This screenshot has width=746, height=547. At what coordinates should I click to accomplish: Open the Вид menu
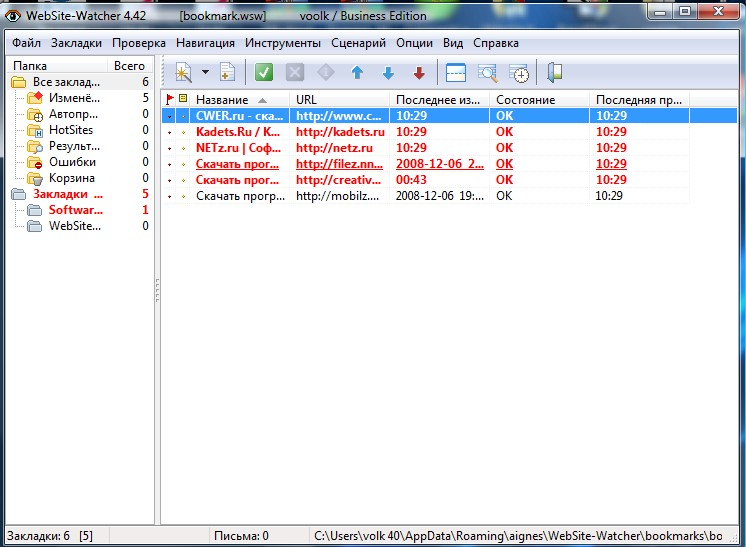pos(453,43)
